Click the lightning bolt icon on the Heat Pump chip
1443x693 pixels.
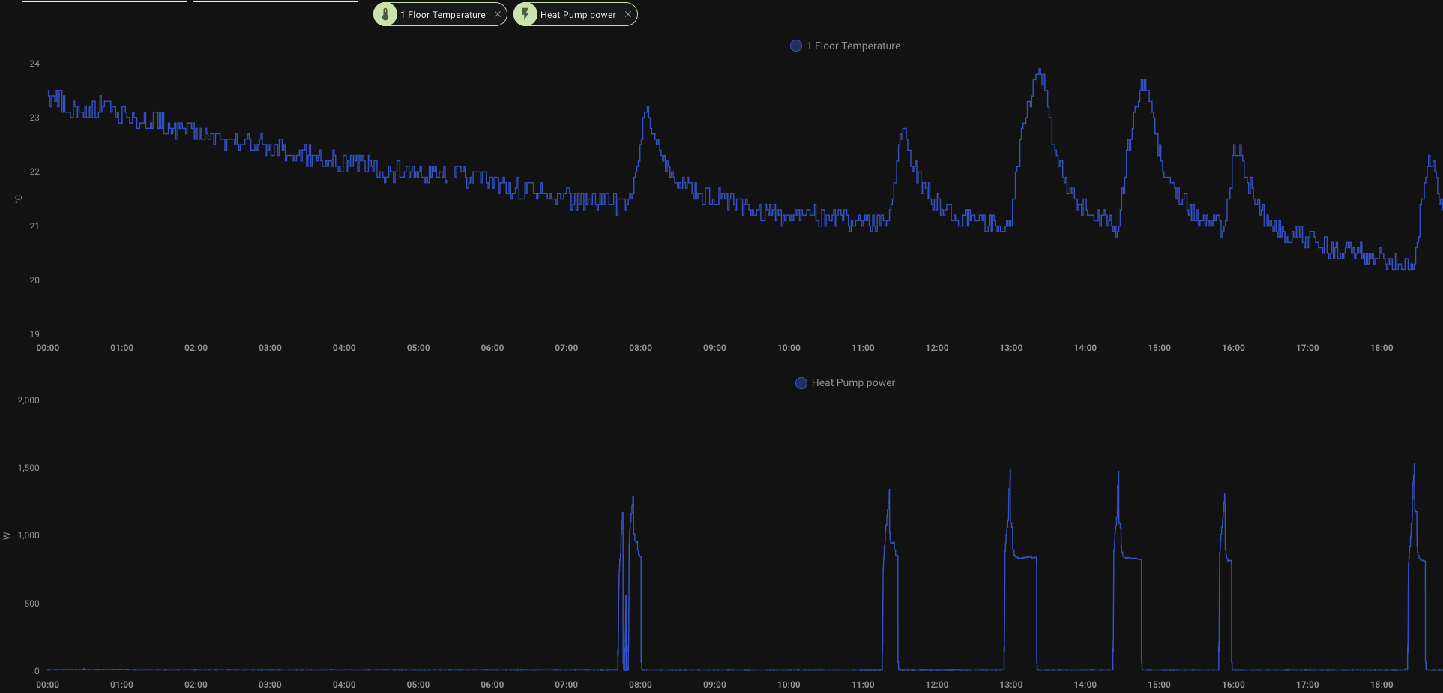(x=526, y=14)
